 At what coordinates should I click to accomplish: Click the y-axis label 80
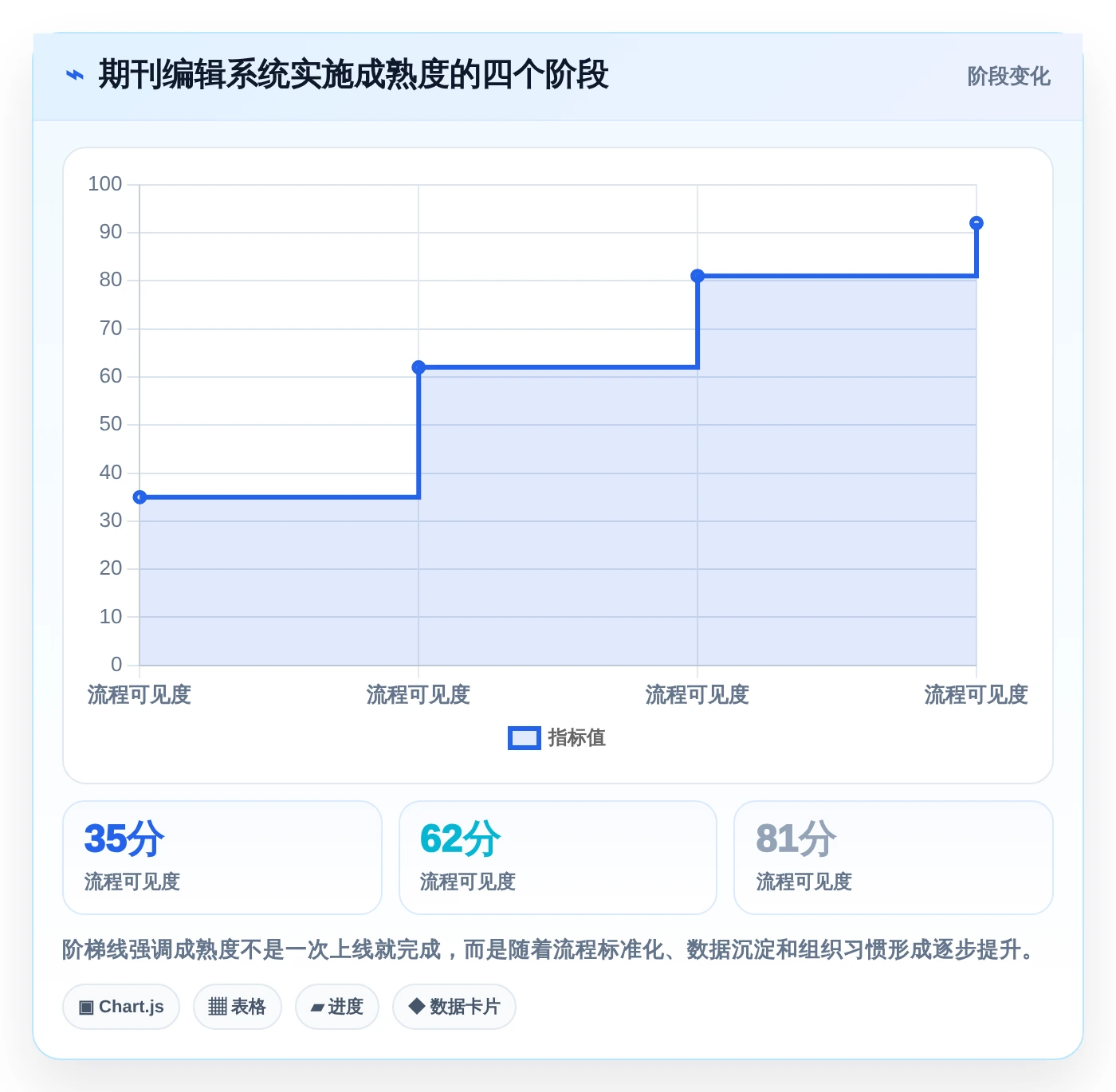coord(111,280)
